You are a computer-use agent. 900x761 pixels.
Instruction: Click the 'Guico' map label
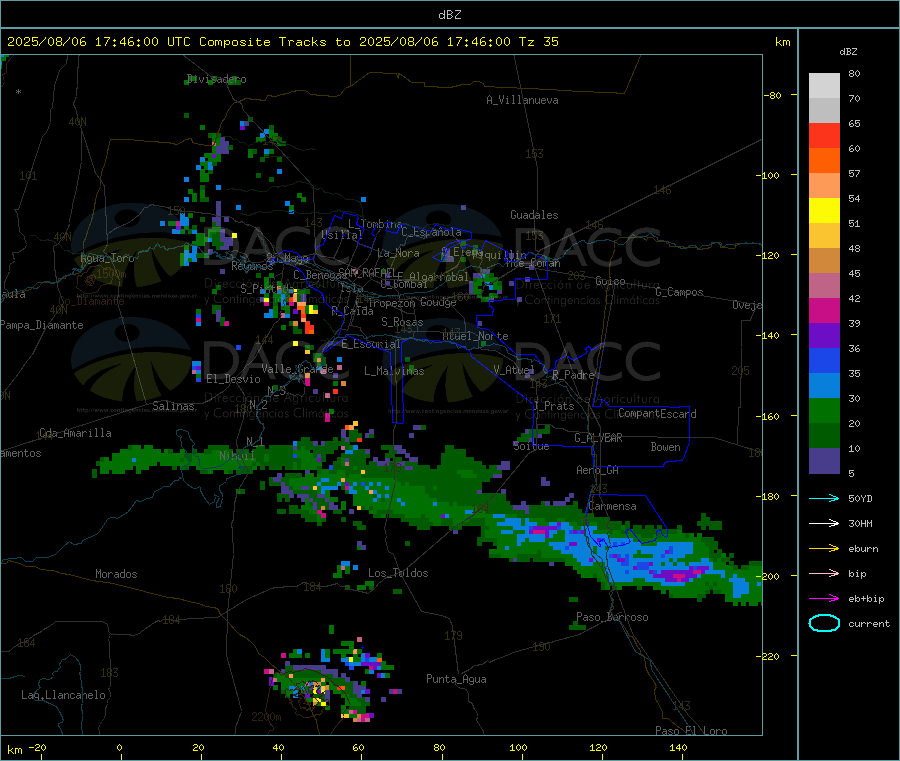(x=610, y=281)
